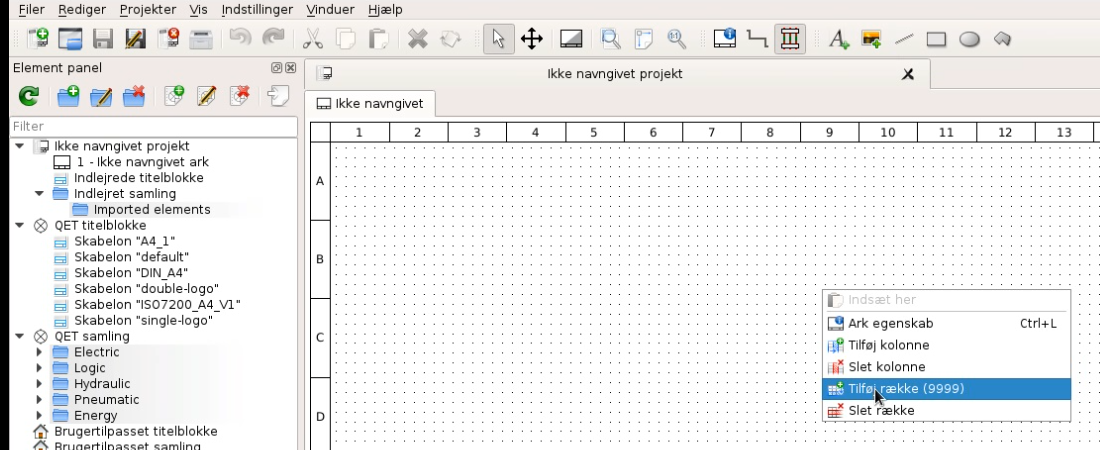This screenshot has height=450, width=1100.
Task: Expand the Hydraulic collection folder
Action: [x=40, y=384]
